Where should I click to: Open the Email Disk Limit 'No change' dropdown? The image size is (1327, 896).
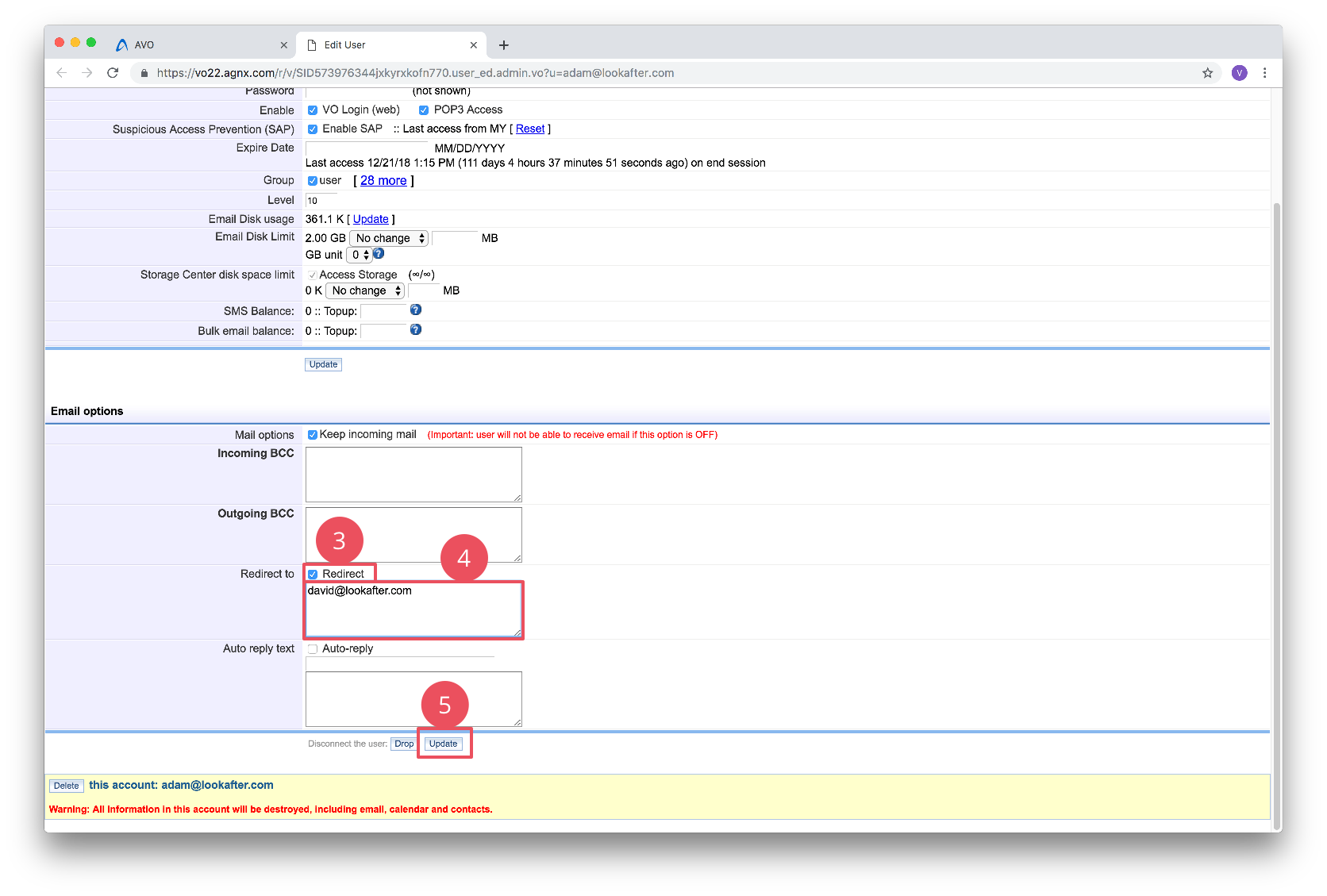(x=389, y=238)
